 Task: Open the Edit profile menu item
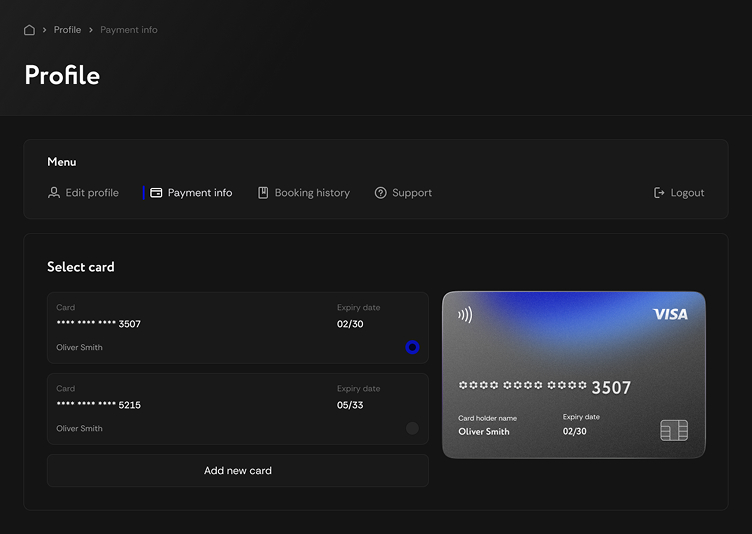pyautogui.click(x=92, y=193)
